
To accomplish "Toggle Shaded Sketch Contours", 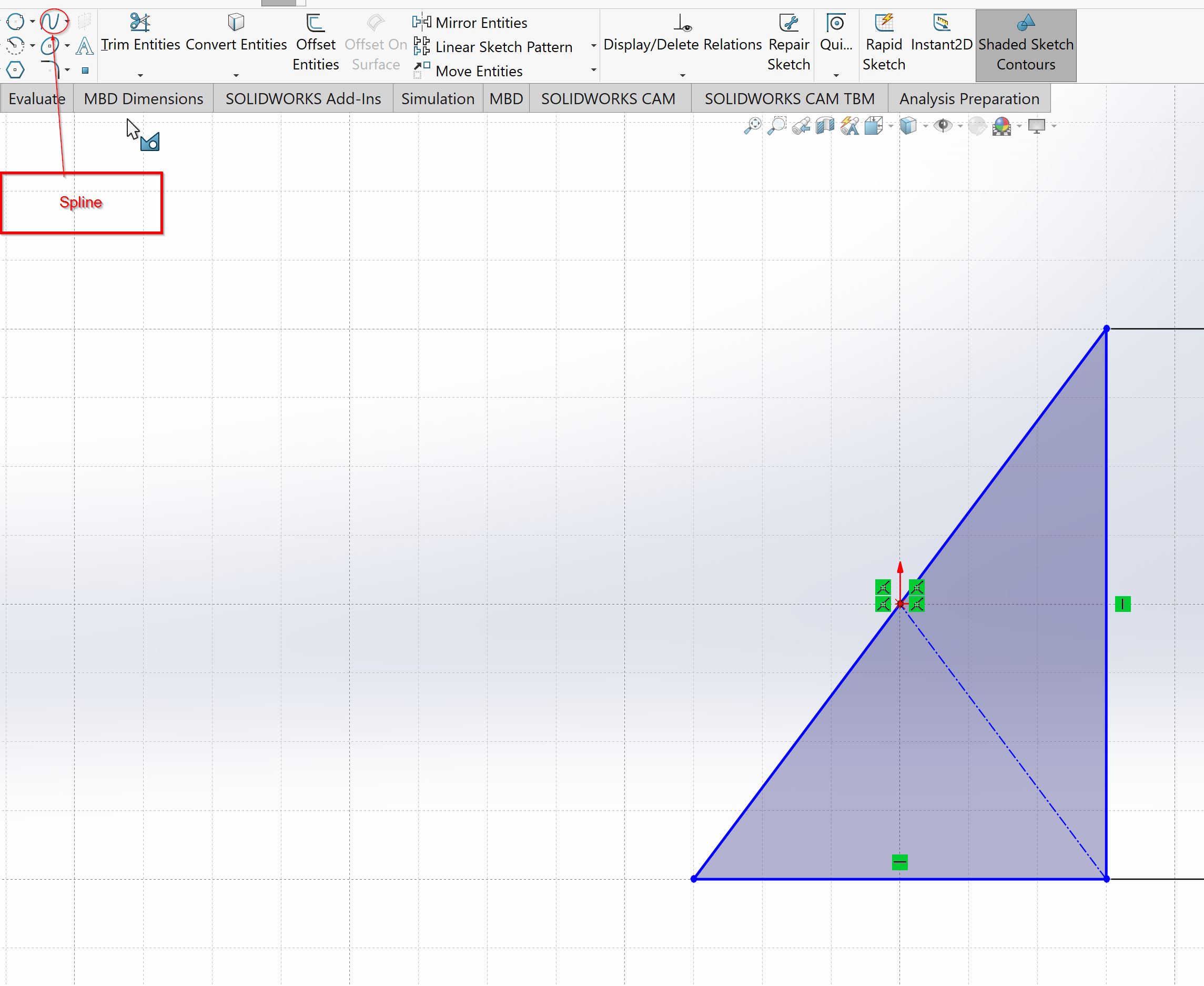I will (1026, 45).
